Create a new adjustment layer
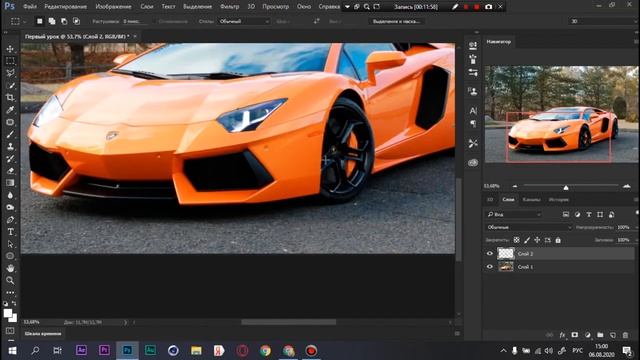640x360 pixels. tap(587, 335)
